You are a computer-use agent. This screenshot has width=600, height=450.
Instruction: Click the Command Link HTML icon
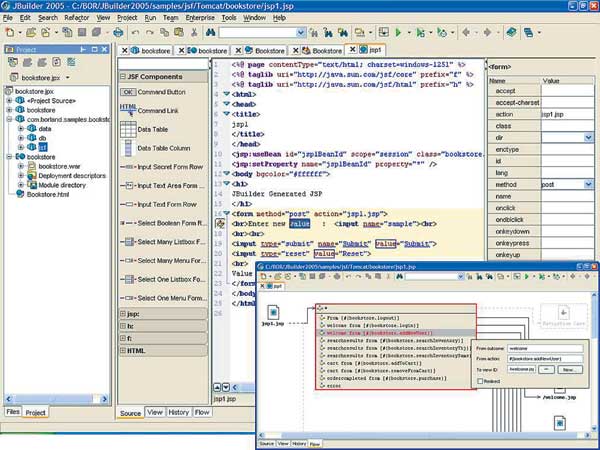point(128,109)
